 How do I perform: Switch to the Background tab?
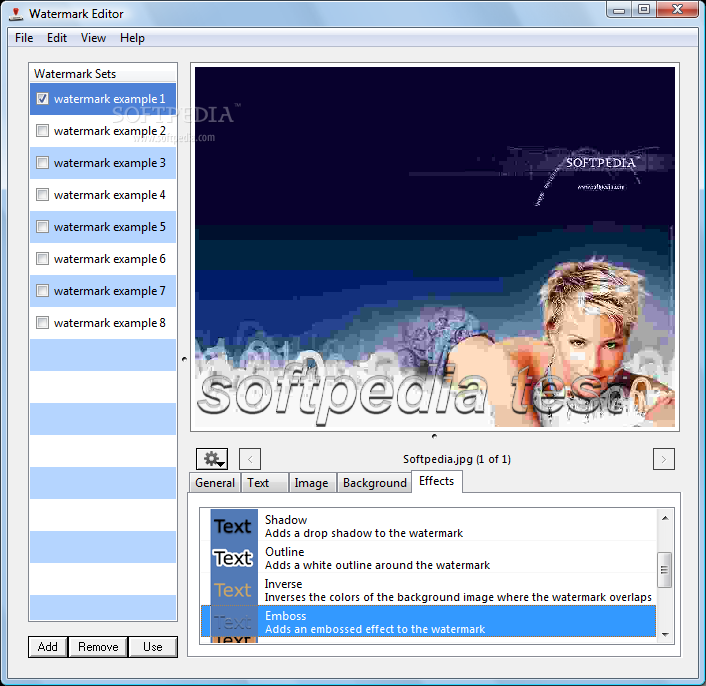coord(375,483)
